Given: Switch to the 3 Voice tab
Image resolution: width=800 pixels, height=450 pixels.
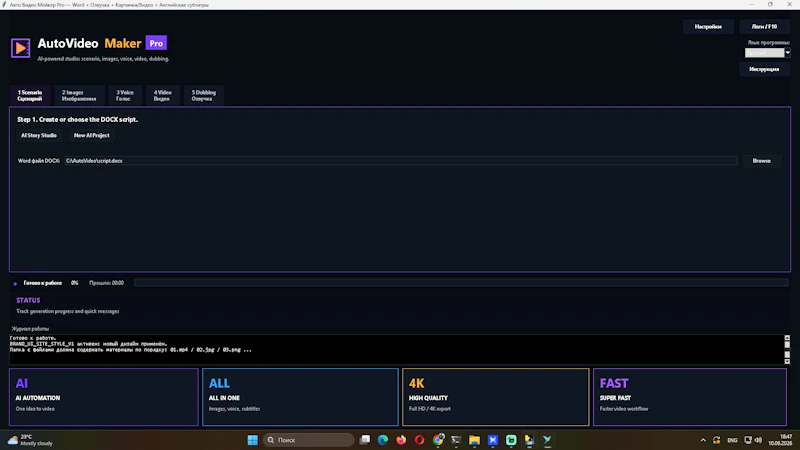Looking at the screenshot, I should pyautogui.click(x=124, y=95).
